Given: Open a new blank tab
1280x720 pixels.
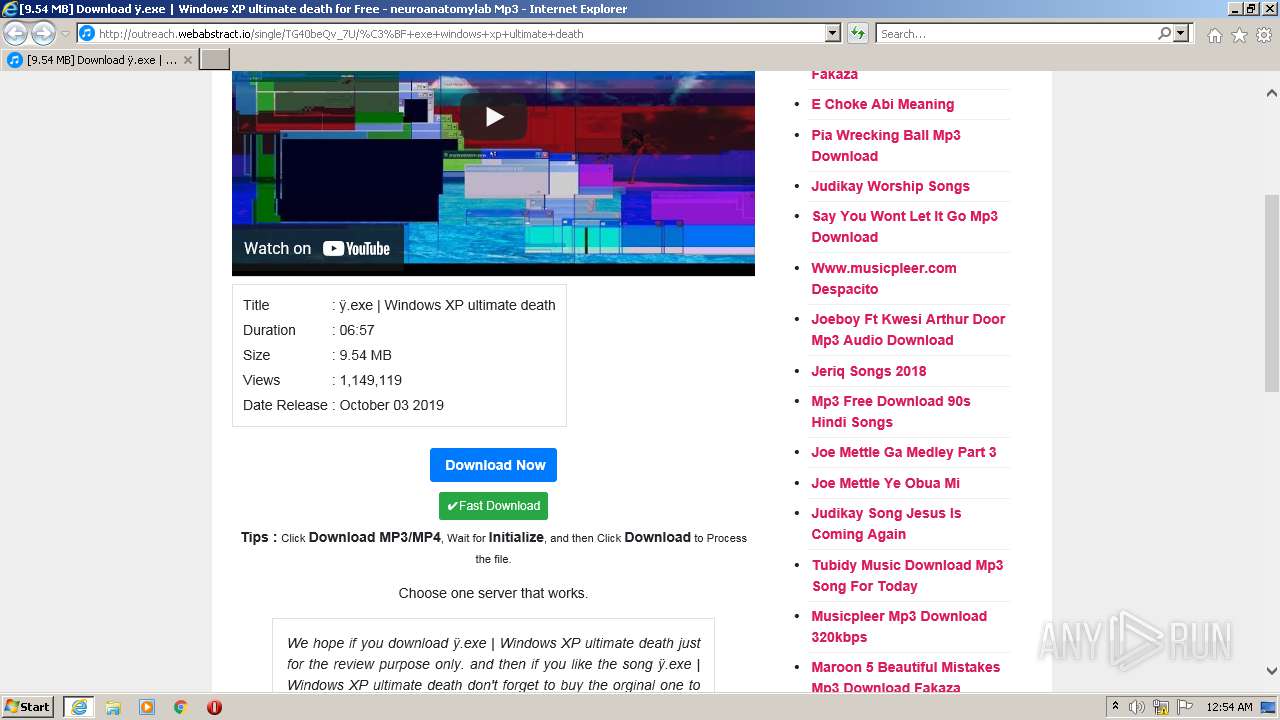Looking at the screenshot, I should coord(215,60).
